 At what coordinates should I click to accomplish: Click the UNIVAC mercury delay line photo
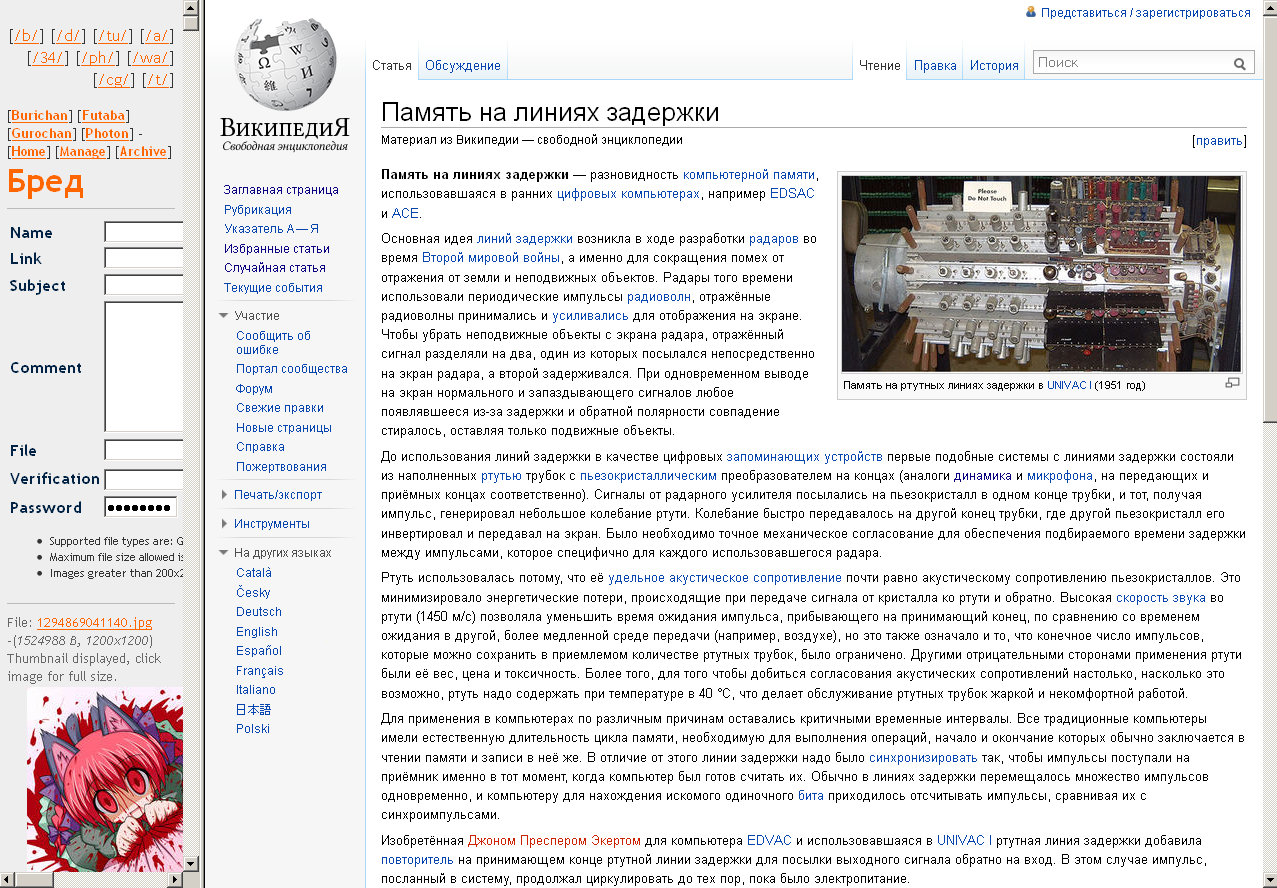point(1041,274)
